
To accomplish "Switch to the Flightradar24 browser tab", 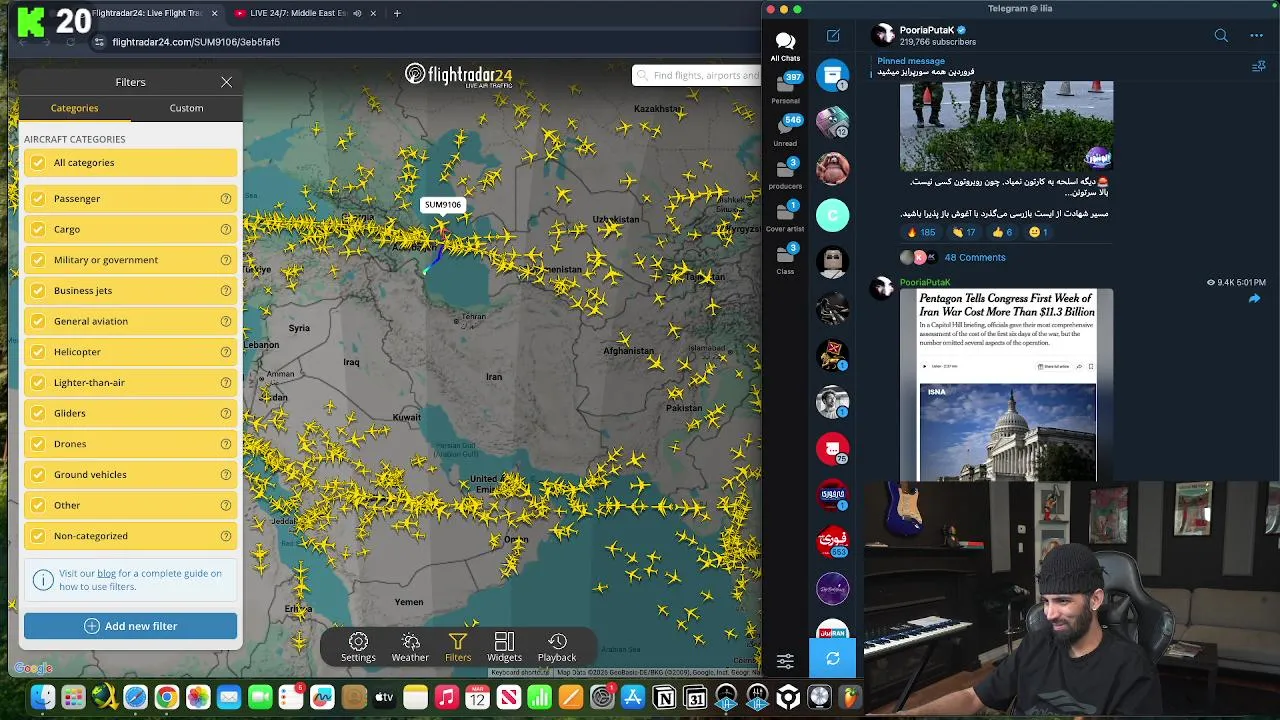I will [x=147, y=13].
